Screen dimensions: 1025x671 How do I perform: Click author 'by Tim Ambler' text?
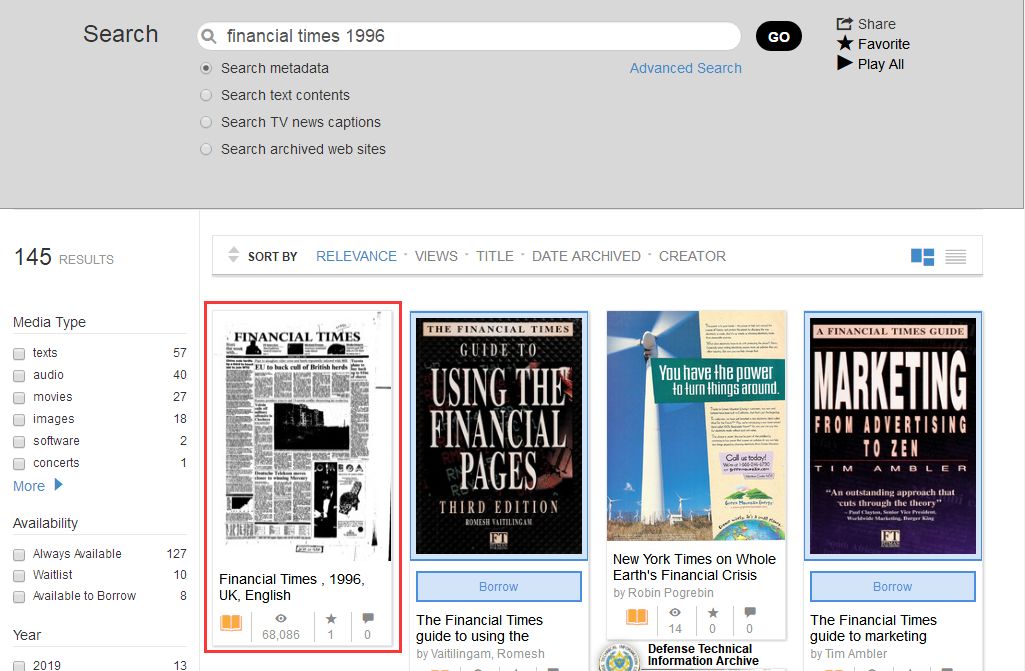click(x=848, y=653)
